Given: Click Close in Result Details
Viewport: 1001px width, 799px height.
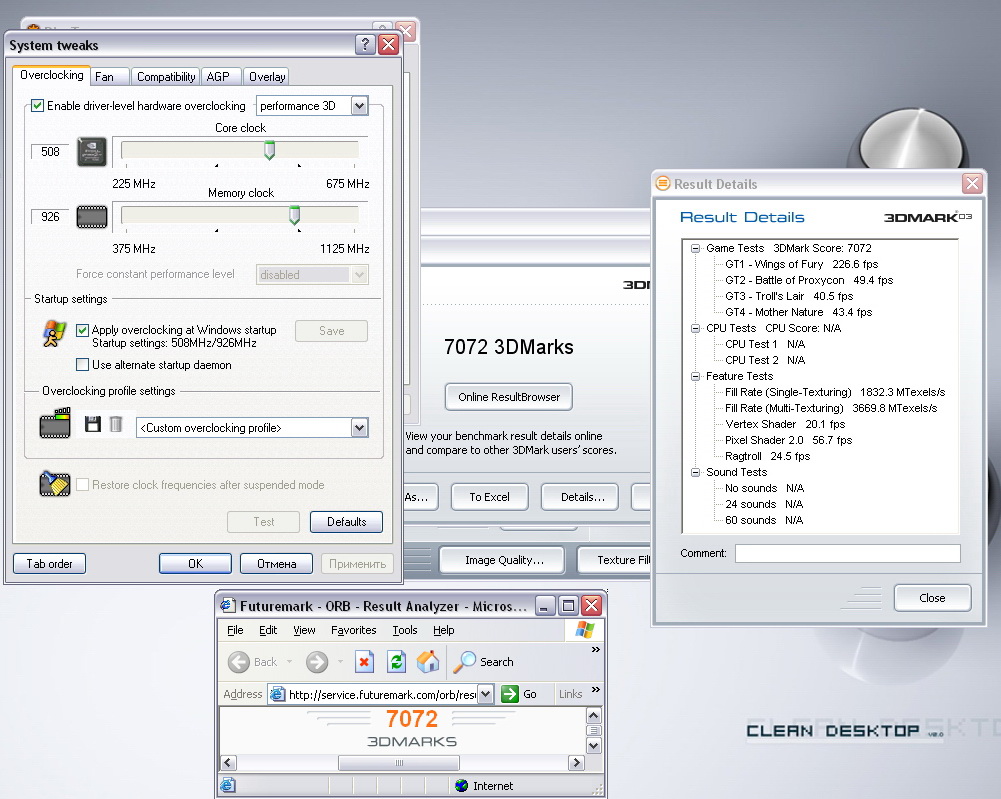Looking at the screenshot, I should (932, 598).
